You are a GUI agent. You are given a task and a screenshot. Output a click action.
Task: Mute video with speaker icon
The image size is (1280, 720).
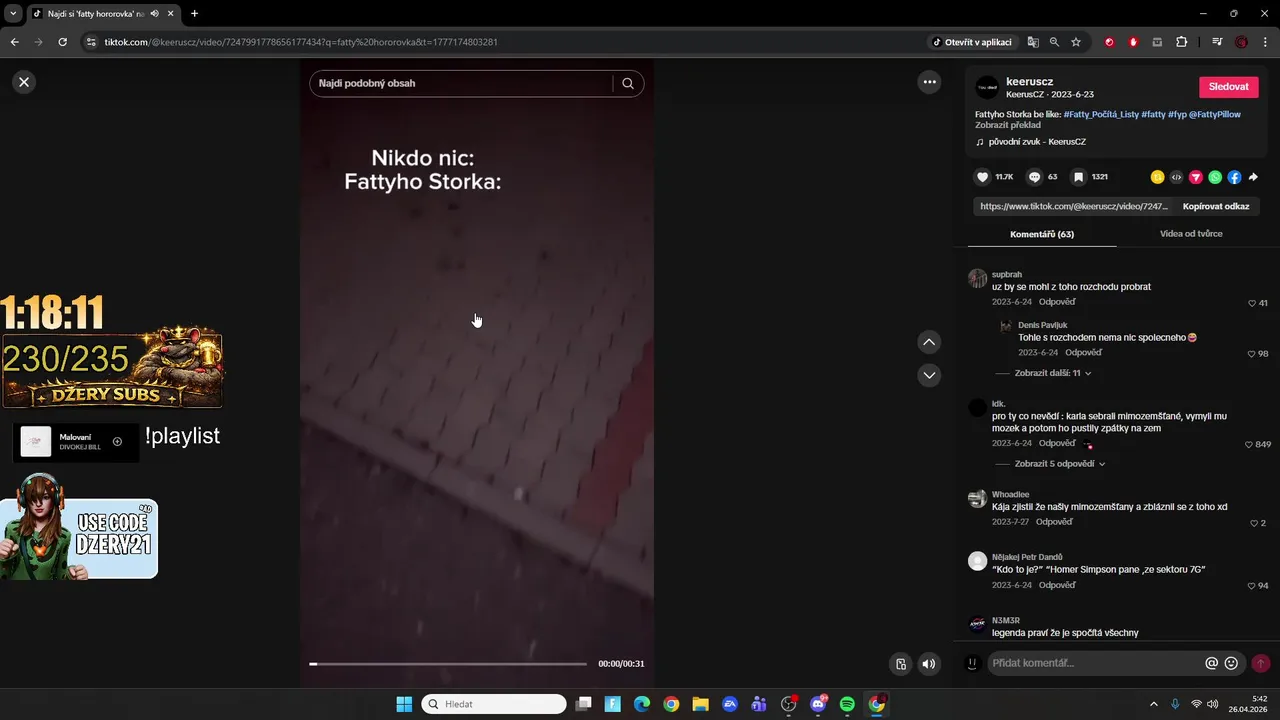coord(929,664)
